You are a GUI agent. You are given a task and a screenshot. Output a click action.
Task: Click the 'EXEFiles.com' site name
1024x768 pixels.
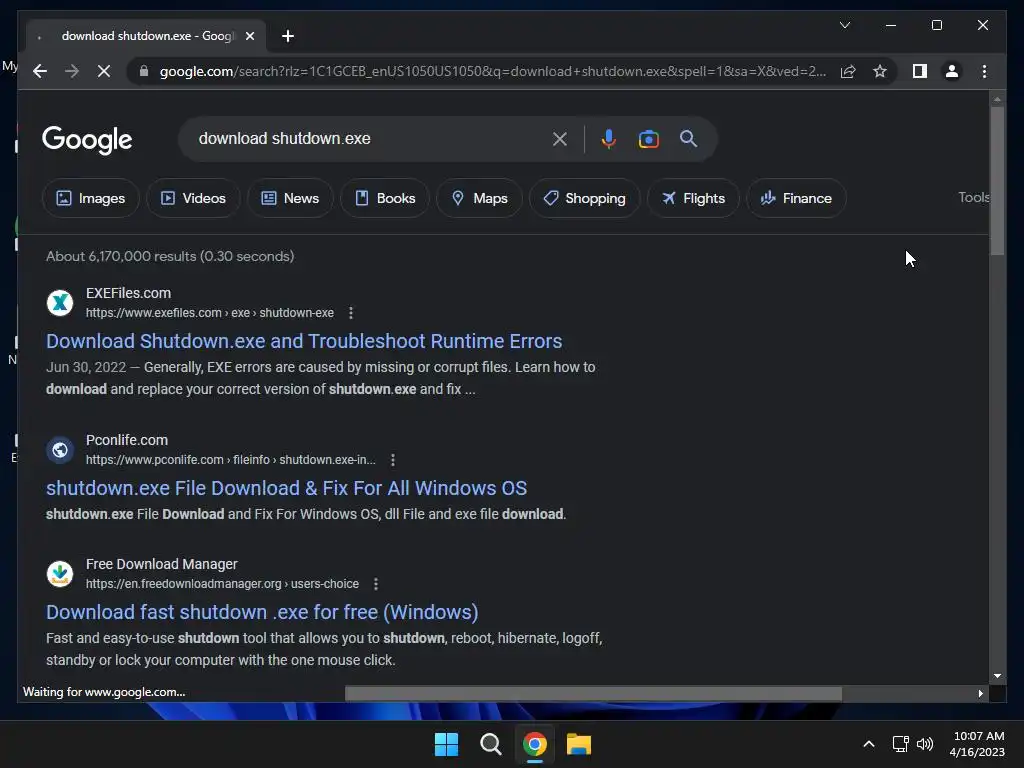[x=128, y=293]
